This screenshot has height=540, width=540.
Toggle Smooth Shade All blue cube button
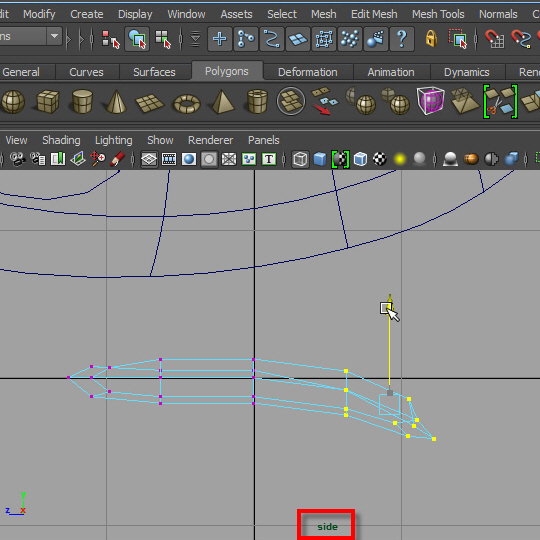coord(320,159)
